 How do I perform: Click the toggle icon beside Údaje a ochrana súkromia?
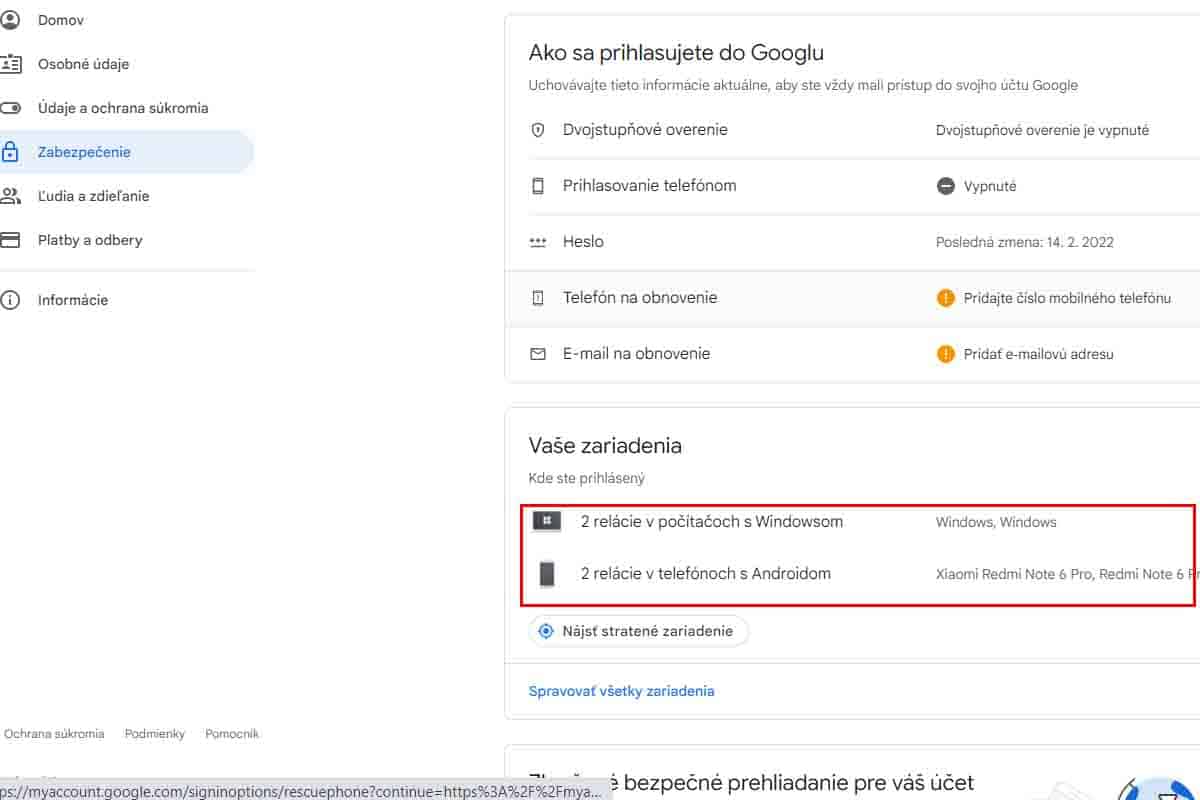[x=10, y=108]
